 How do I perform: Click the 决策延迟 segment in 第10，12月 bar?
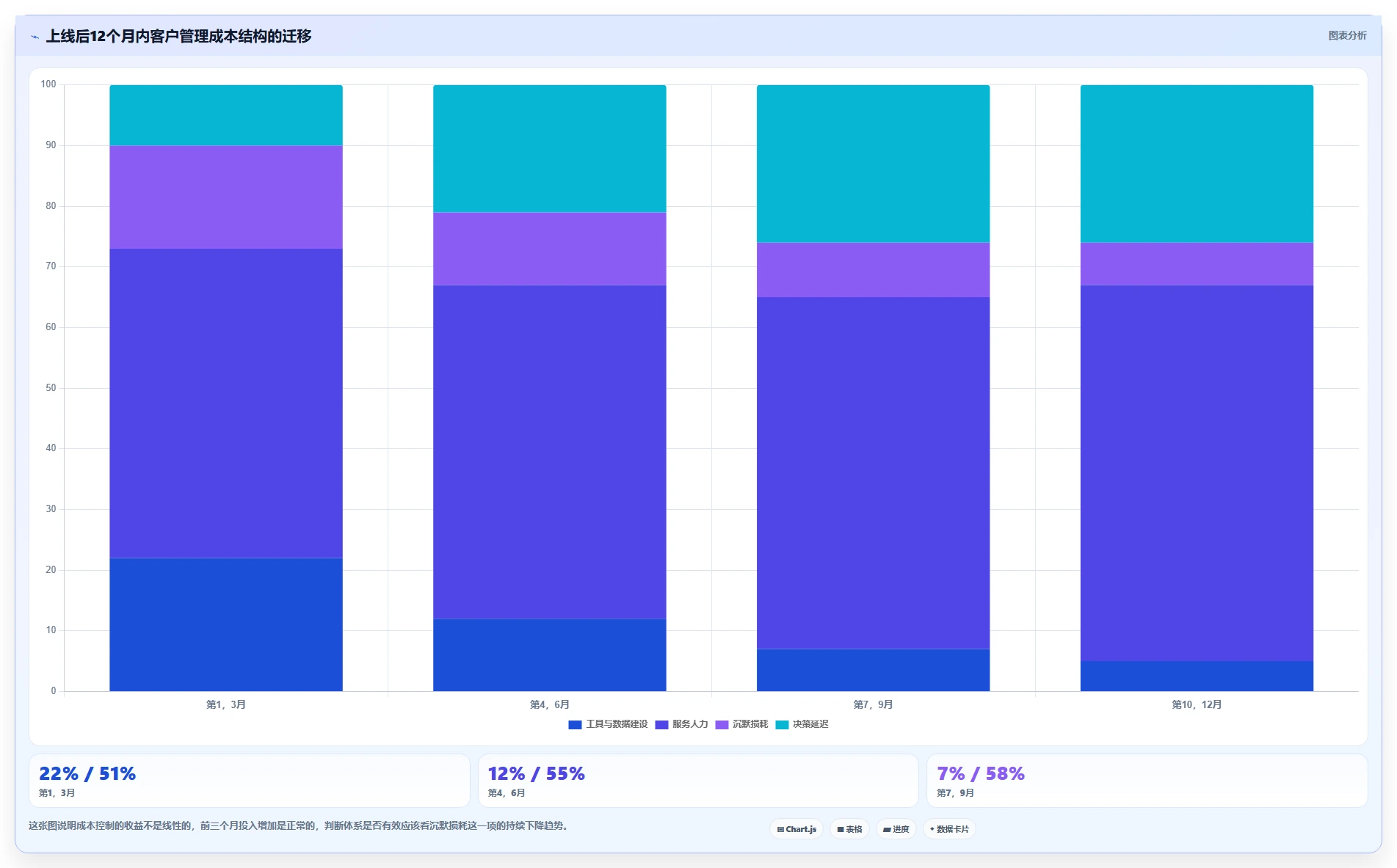(x=1197, y=164)
